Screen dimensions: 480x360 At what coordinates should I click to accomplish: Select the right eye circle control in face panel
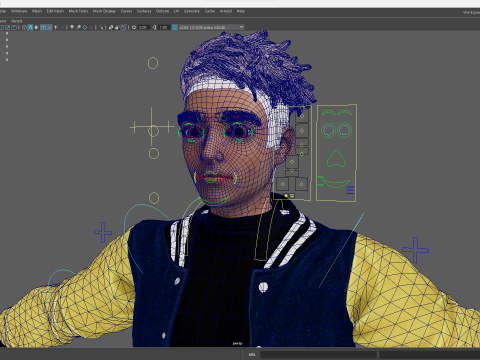point(344,130)
